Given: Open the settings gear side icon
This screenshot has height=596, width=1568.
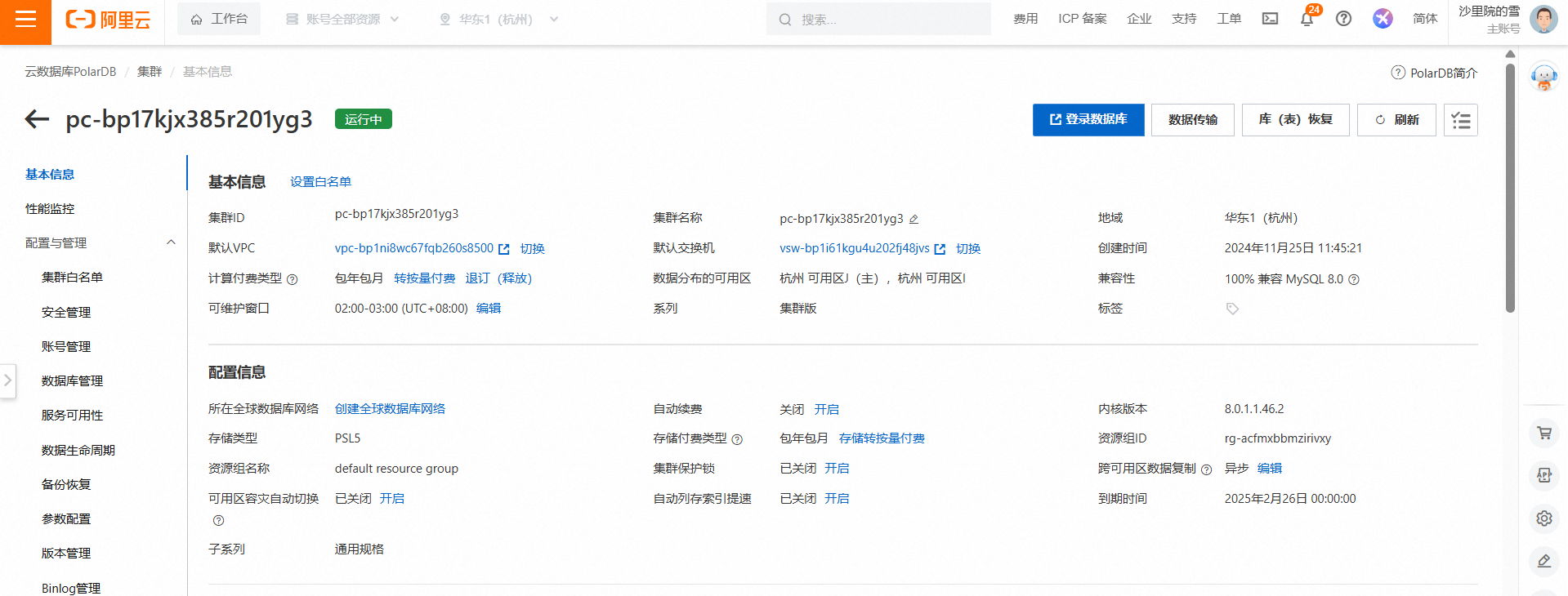Looking at the screenshot, I should pos(1543,518).
